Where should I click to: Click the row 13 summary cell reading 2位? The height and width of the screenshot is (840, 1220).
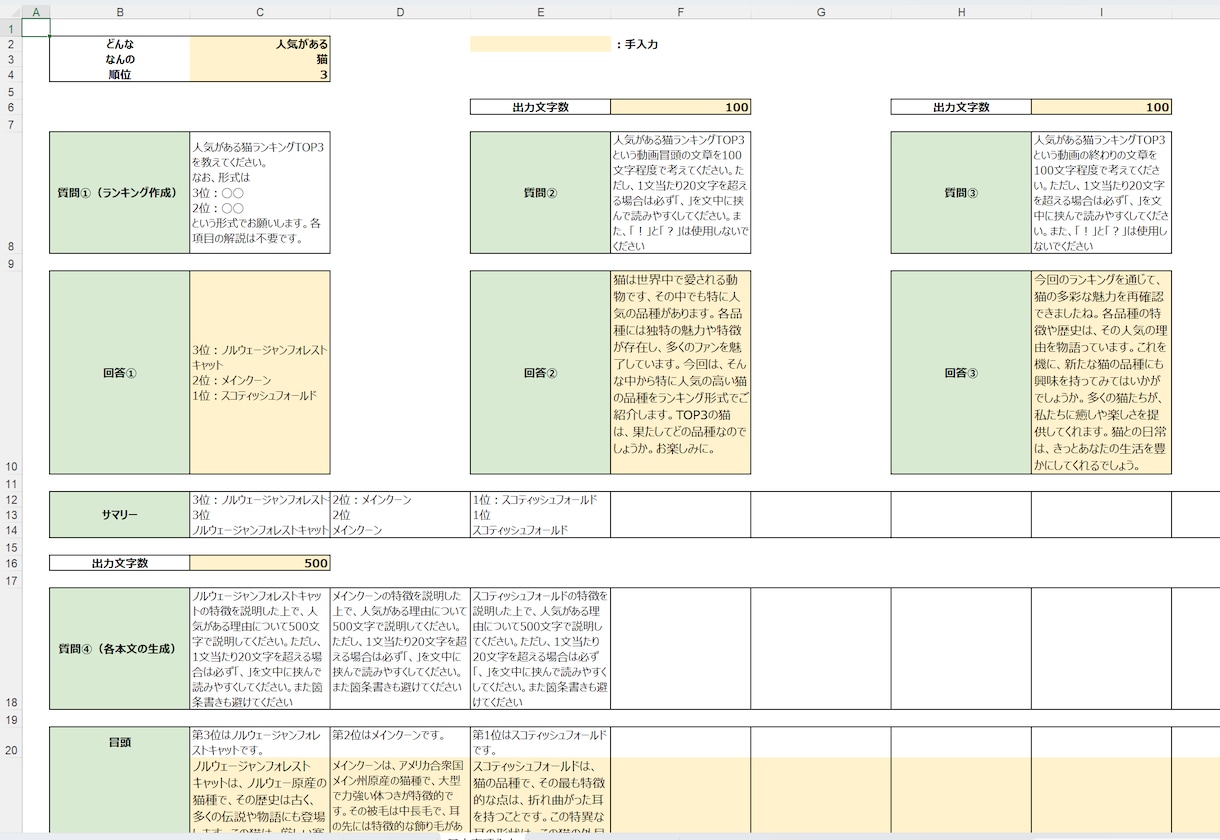(x=400, y=515)
